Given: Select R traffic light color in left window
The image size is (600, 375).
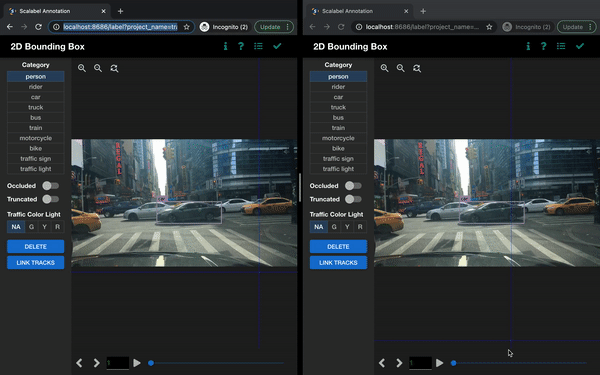Looking at the screenshot, I should point(57,227).
